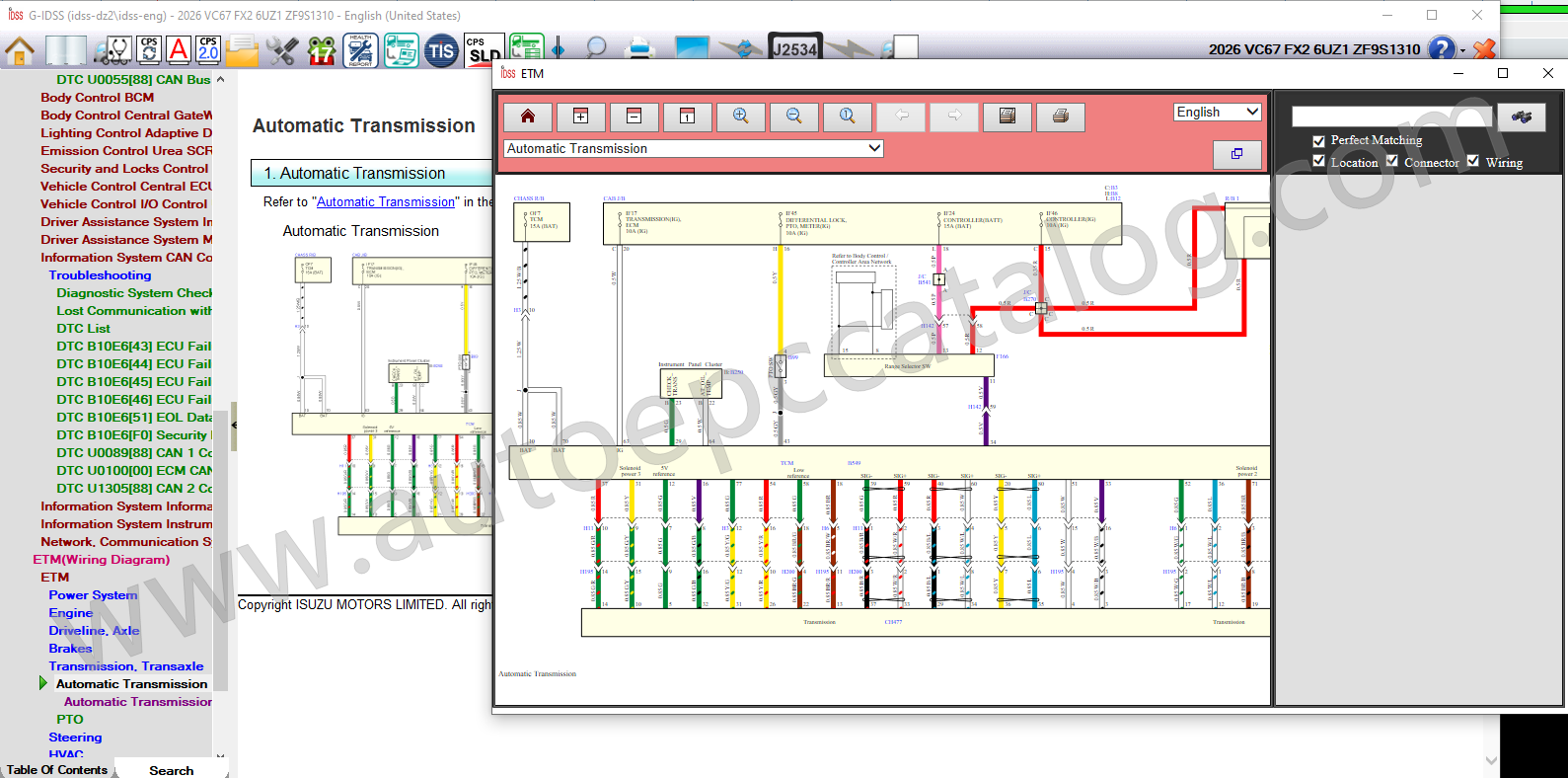Click the blue help question mark icon
Screen dimensions: 1568x778
click(x=1442, y=49)
